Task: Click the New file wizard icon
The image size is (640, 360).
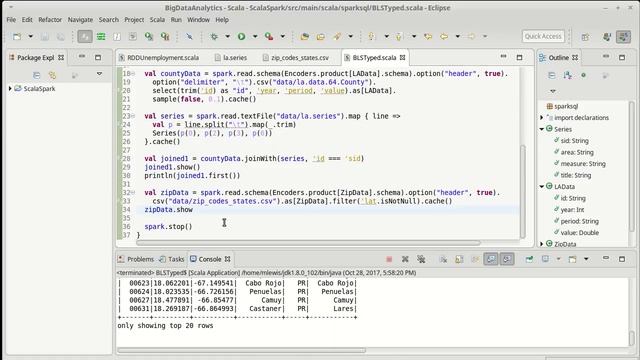Action: 17,37
